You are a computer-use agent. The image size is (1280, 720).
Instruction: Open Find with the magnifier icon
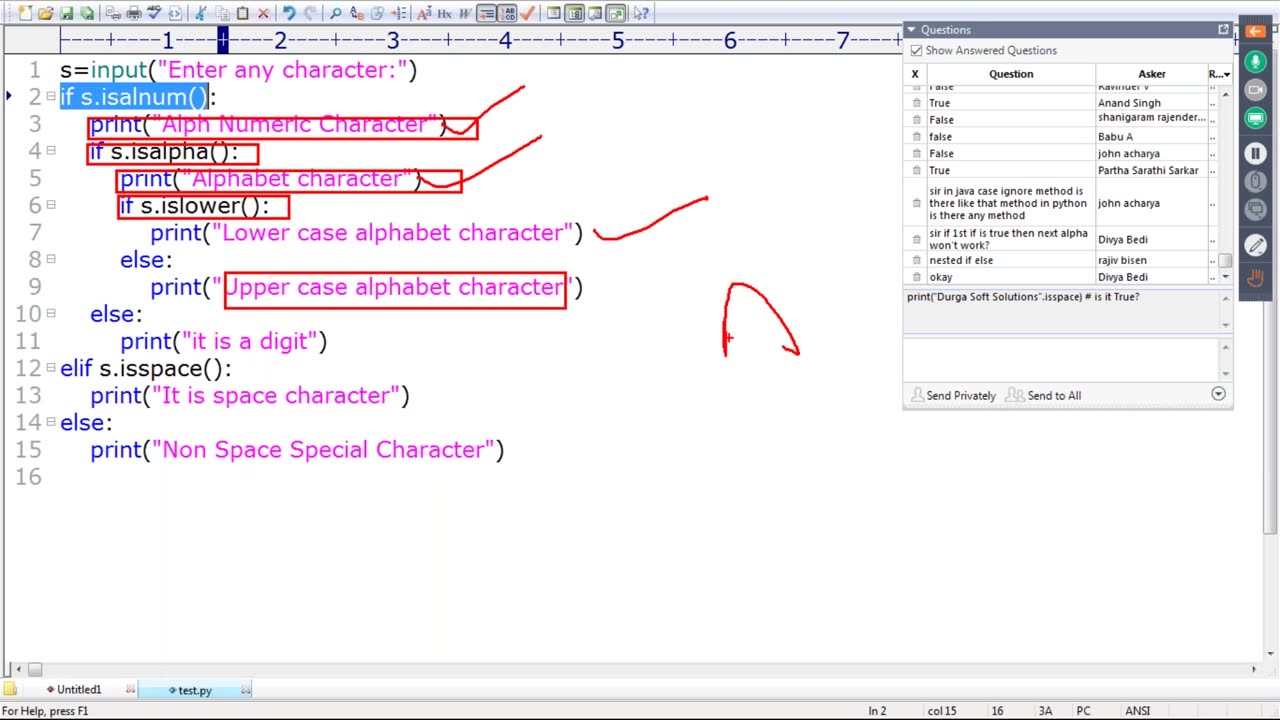coord(335,13)
